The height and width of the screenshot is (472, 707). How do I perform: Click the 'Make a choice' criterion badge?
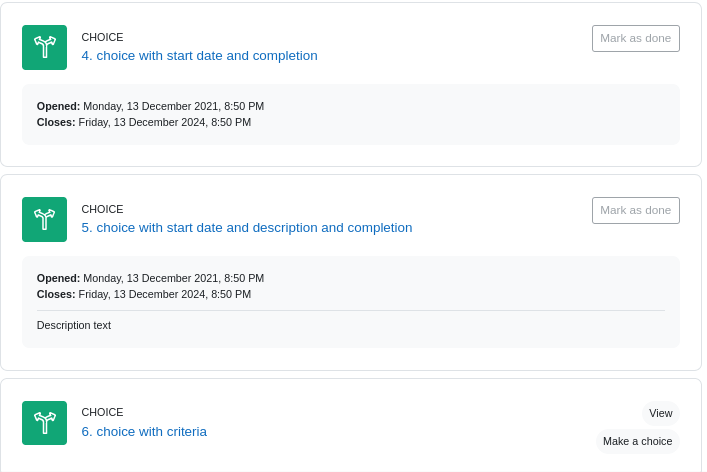click(x=638, y=441)
